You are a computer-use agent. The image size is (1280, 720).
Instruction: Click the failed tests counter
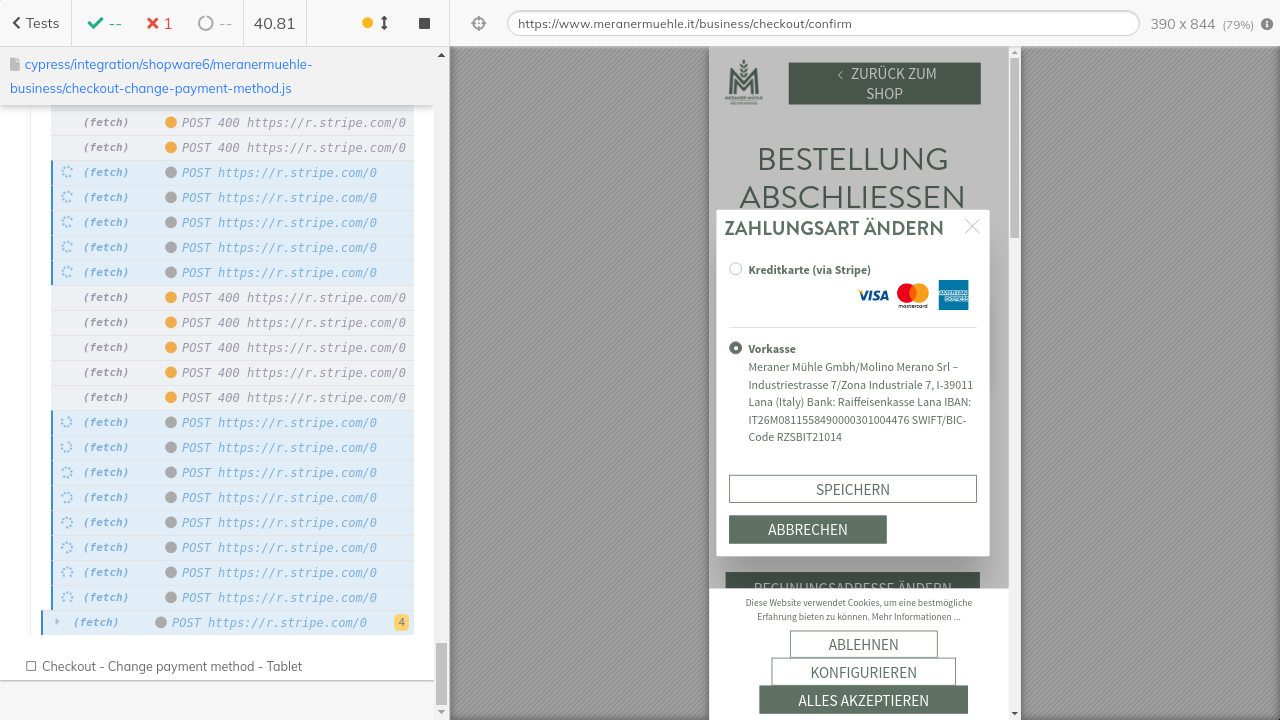point(158,23)
